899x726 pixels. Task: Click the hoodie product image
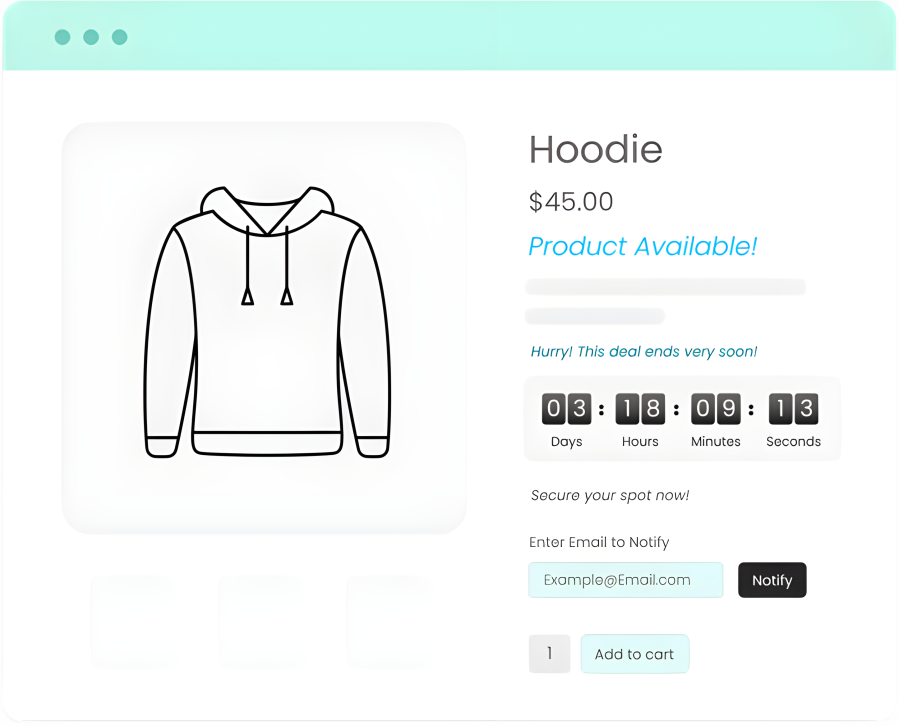click(x=264, y=327)
